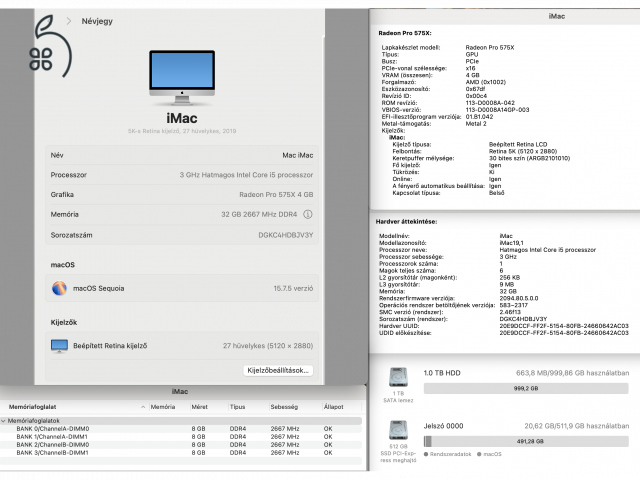Click the 512 GB SSD drive icon
Viewport: 640px width, 480px height.
[398, 430]
